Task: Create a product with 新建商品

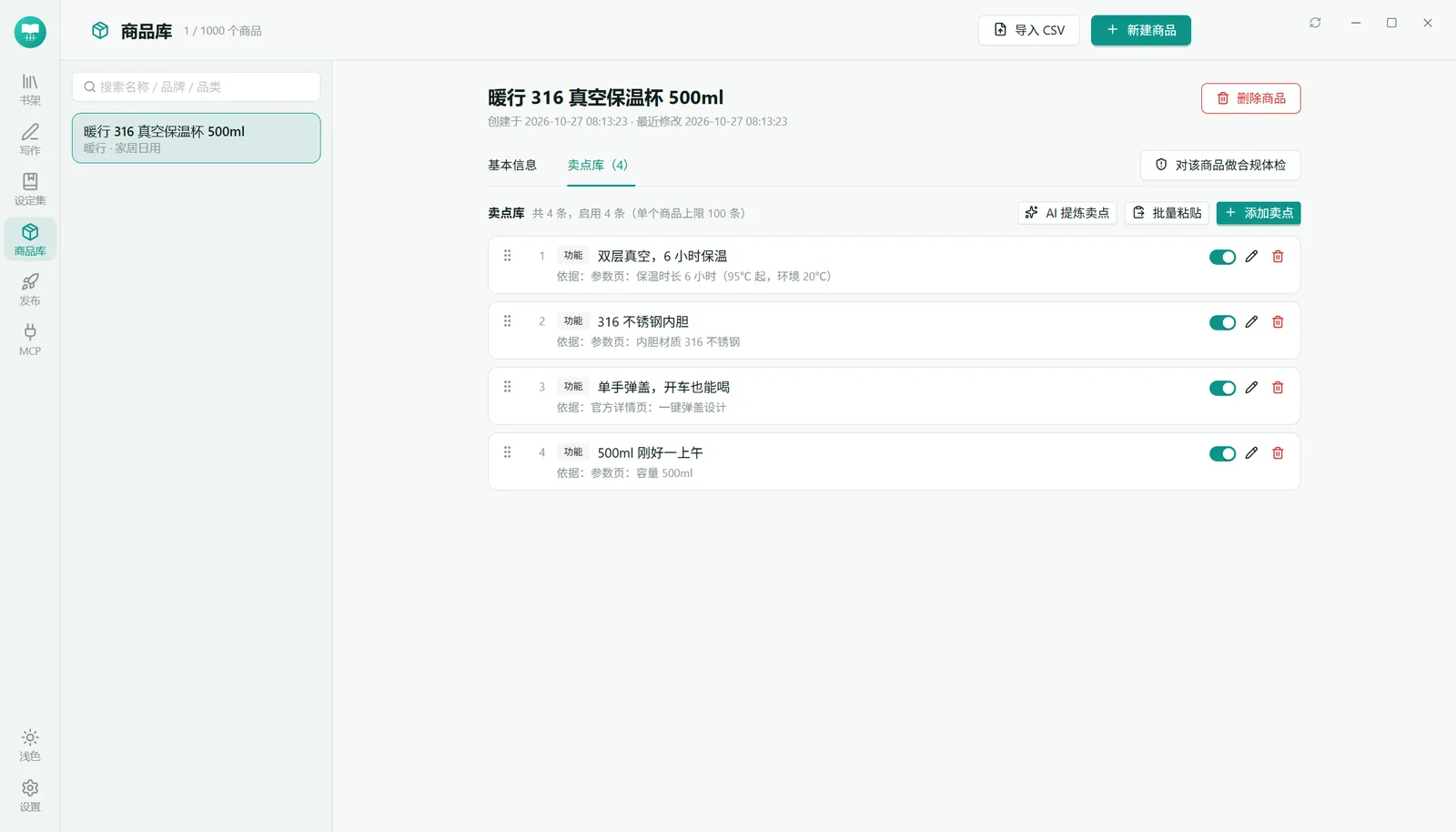Action: coord(1141,30)
